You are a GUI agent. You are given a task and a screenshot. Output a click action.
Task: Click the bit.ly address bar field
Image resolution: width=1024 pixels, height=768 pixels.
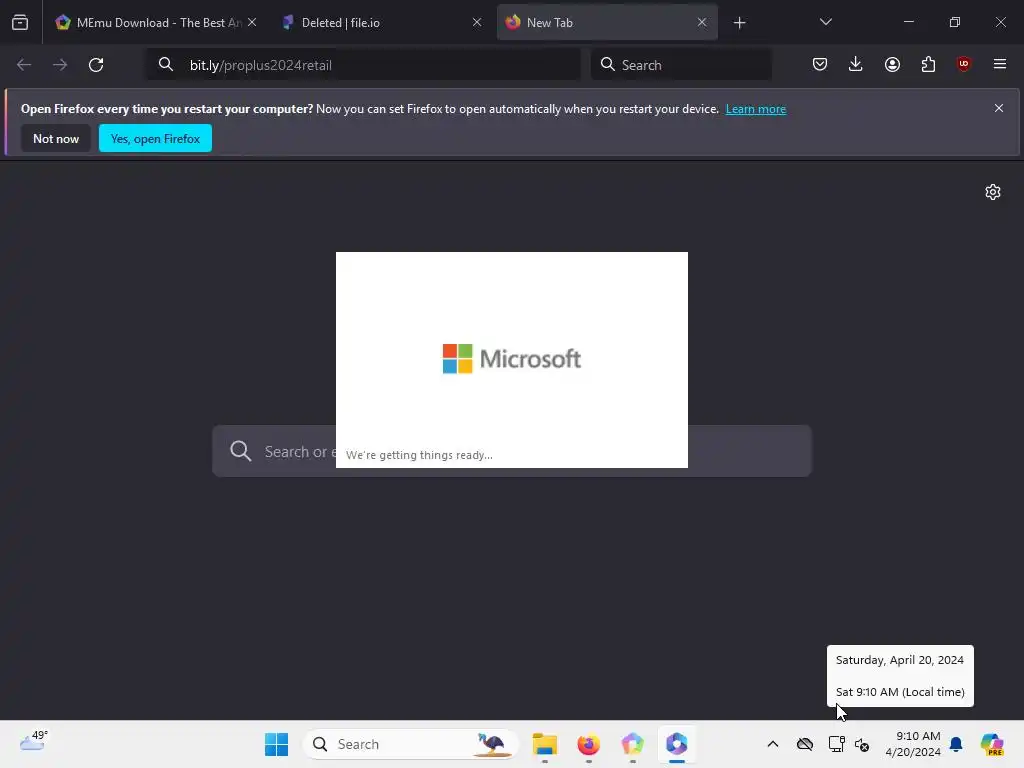click(363, 65)
